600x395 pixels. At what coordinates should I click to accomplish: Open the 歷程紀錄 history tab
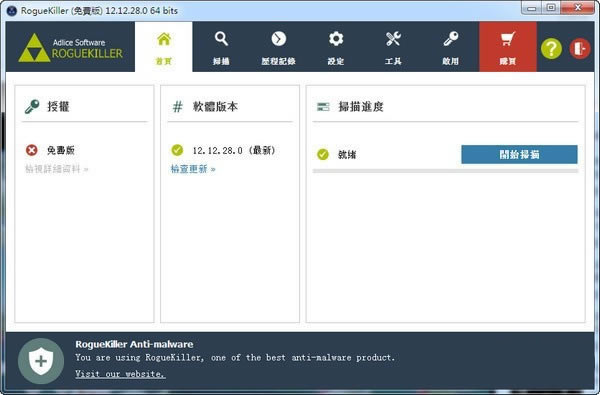279,47
